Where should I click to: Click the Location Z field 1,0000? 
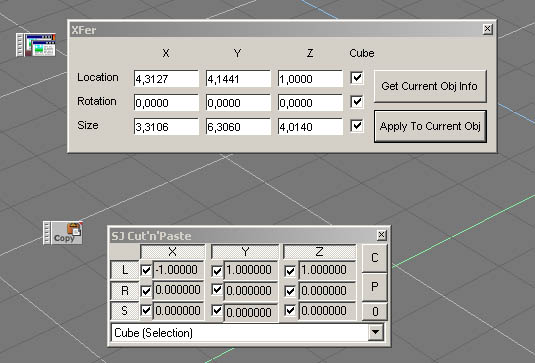click(x=310, y=79)
